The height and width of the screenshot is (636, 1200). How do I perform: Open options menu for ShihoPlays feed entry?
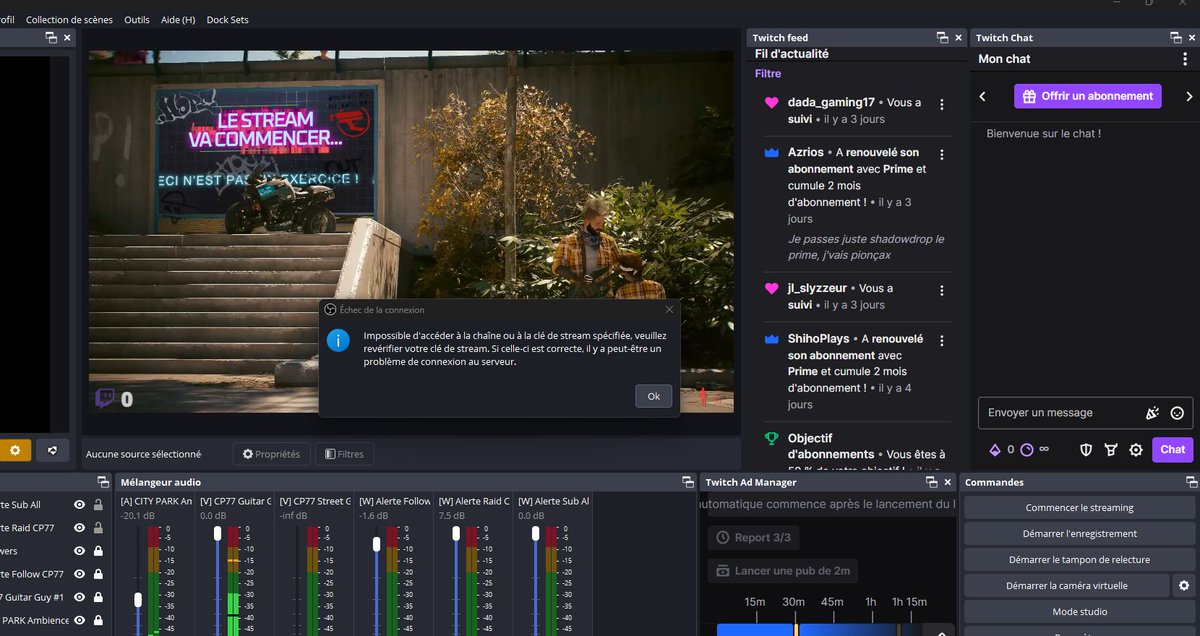pos(941,340)
